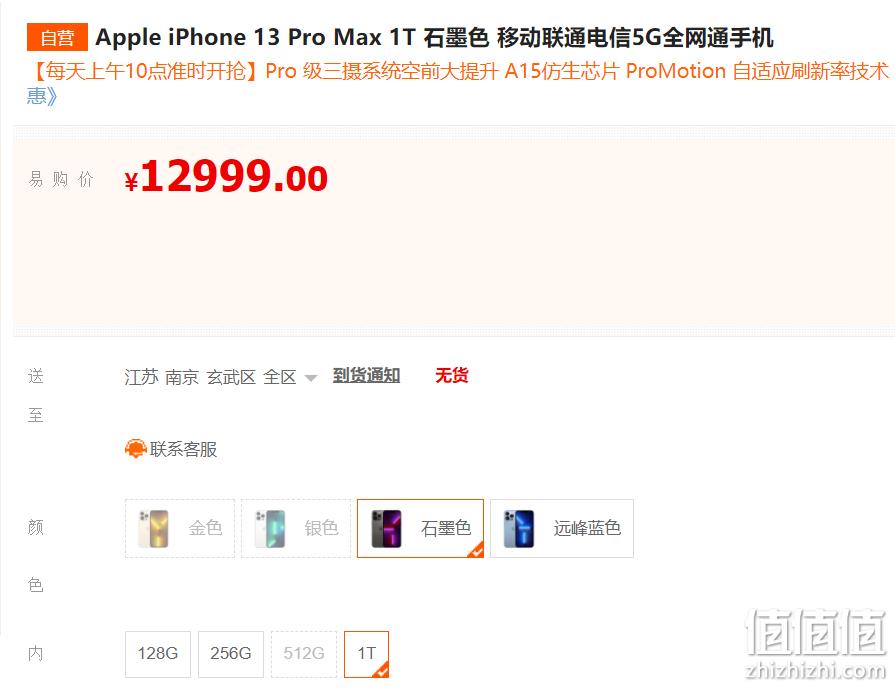Click the customer service headset icon
The image size is (895, 688).
coord(136,449)
